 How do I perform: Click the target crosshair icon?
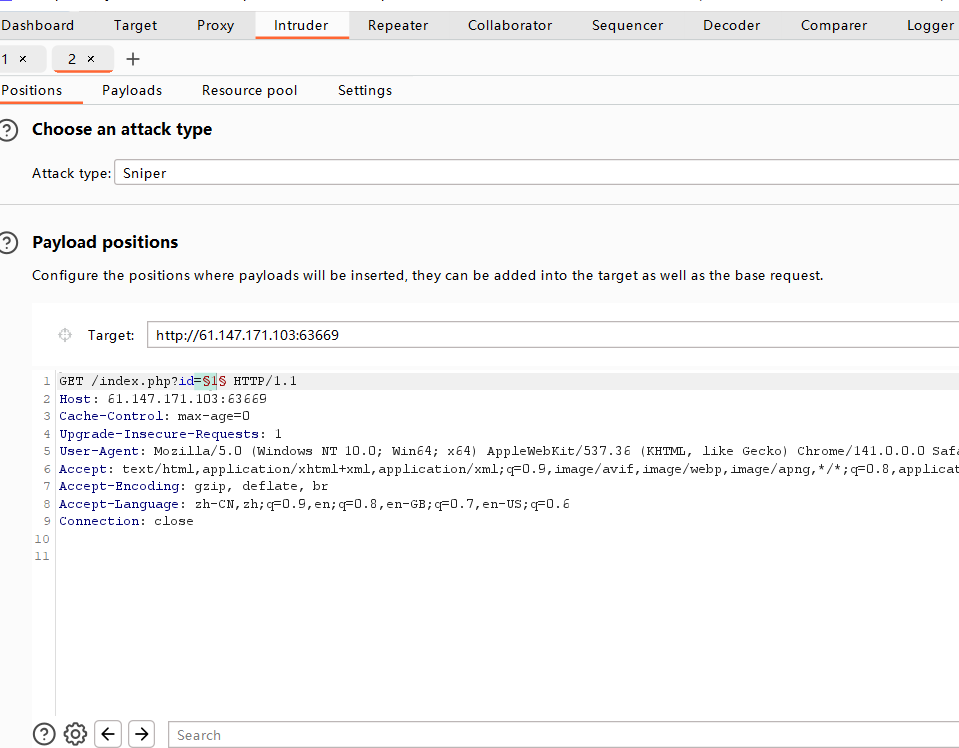[x=65, y=335]
